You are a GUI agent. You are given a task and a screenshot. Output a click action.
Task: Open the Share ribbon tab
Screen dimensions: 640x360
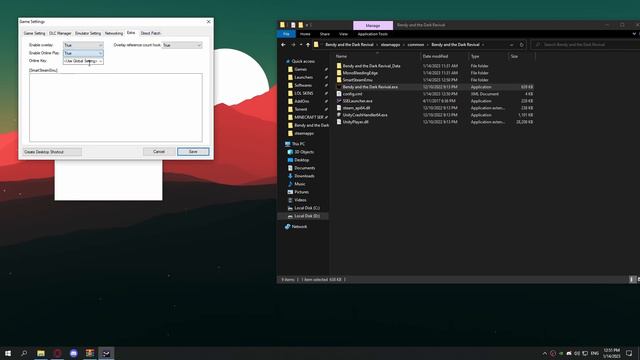[325, 34]
